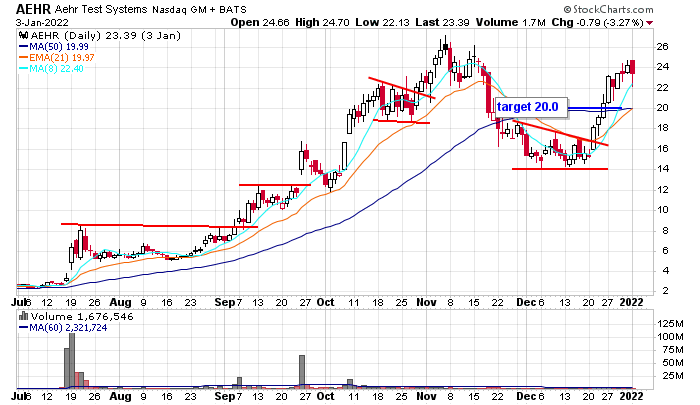700x405 pixels.
Task: Click the tall volume spike near Sep 27
Action: coord(302,372)
